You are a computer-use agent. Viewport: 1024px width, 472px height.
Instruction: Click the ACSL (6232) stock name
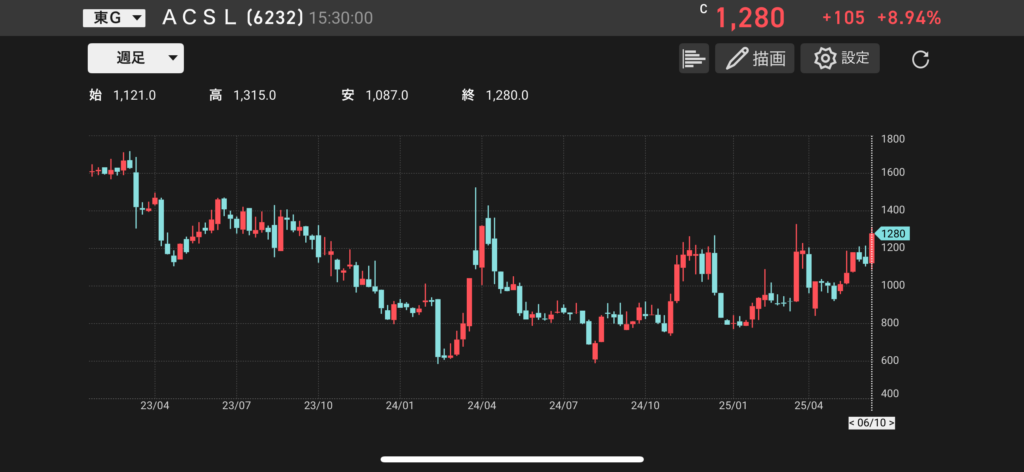click(232, 18)
